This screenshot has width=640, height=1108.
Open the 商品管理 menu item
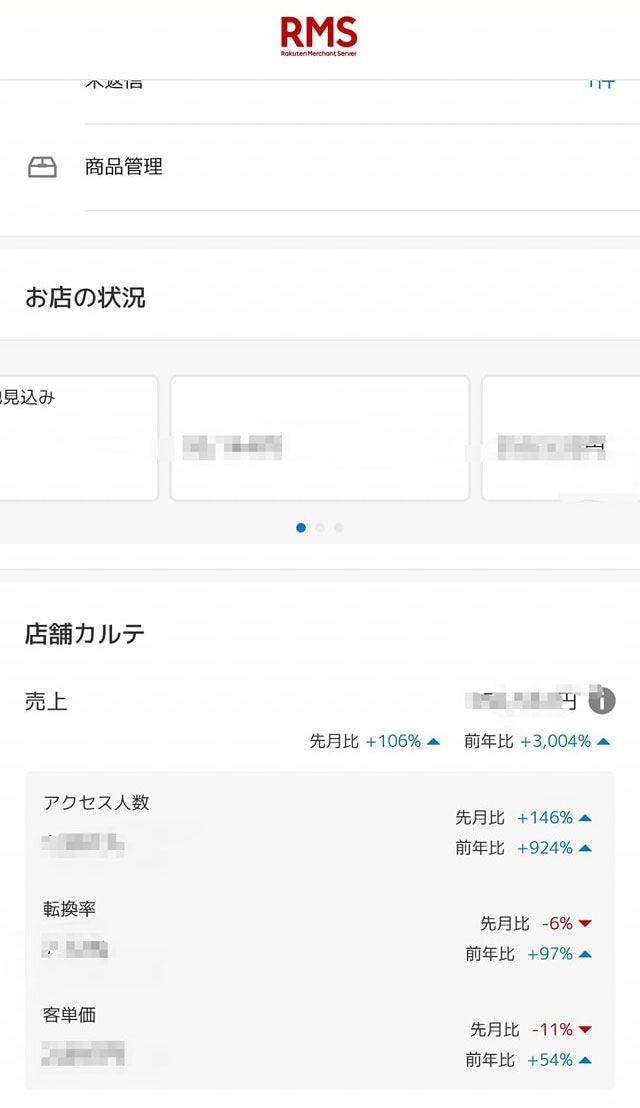tap(124, 167)
